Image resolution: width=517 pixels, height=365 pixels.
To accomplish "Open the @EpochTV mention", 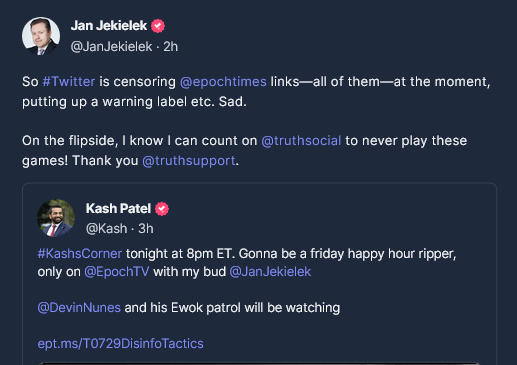I will (117, 272).
